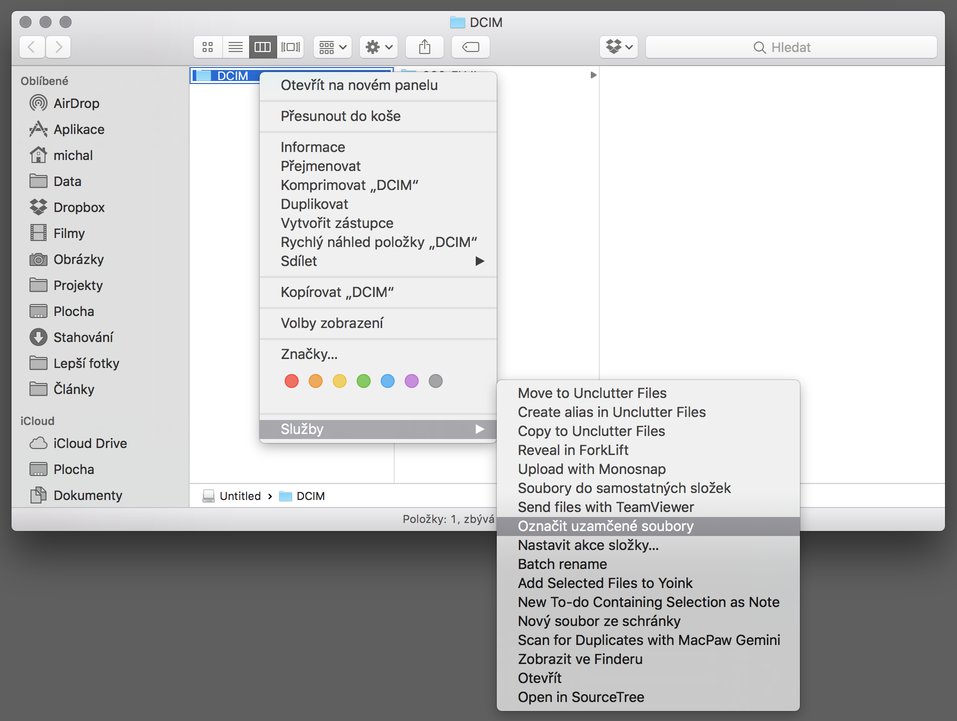Image resolution: width=957 pixels, height=721 pixels.
Task: Open Plocha under Oblíbené in sidebar
Action: click(x=62, y=311)
